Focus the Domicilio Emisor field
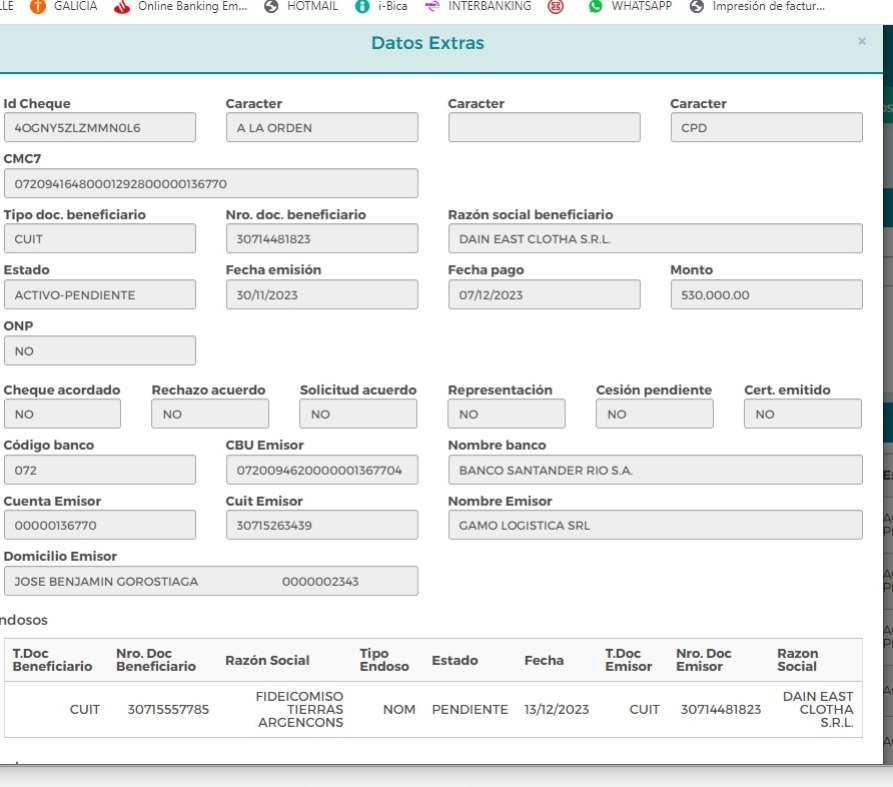This screenshot has height=787, width=893. click(x=211, y=581)
